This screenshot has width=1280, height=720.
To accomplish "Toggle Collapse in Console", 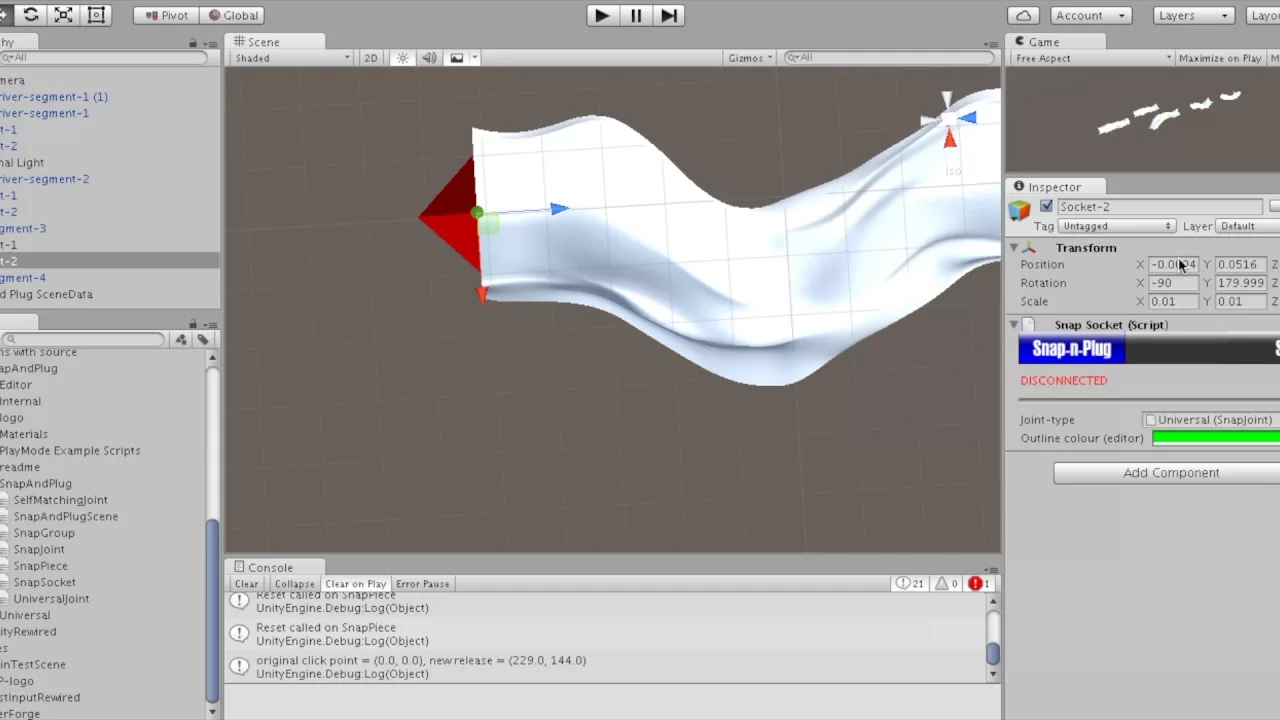I will tap(294, 584).
